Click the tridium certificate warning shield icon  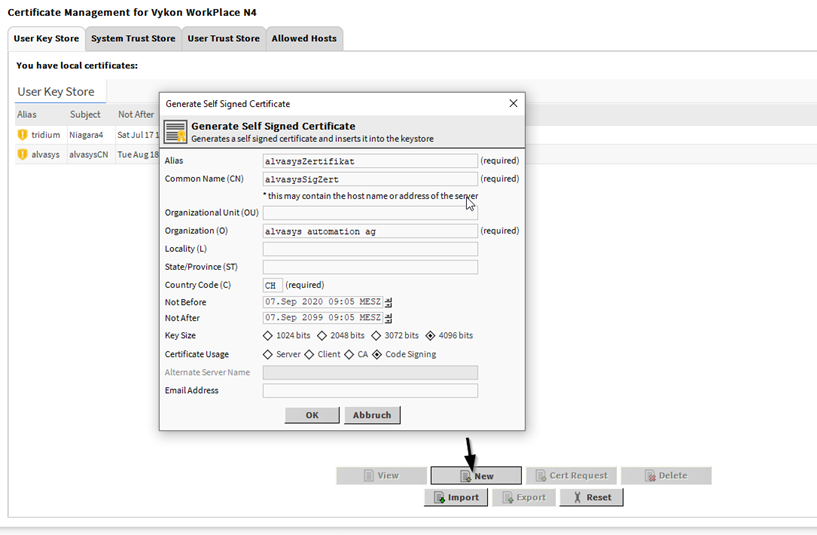tap(22, 135)
